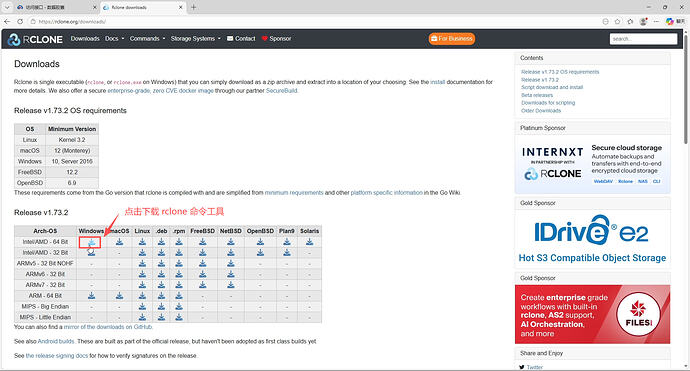This screenshot has width=690, height=371.
Task: Download macOS ARM 64 Bit build
Action: [x=119, y=296]
